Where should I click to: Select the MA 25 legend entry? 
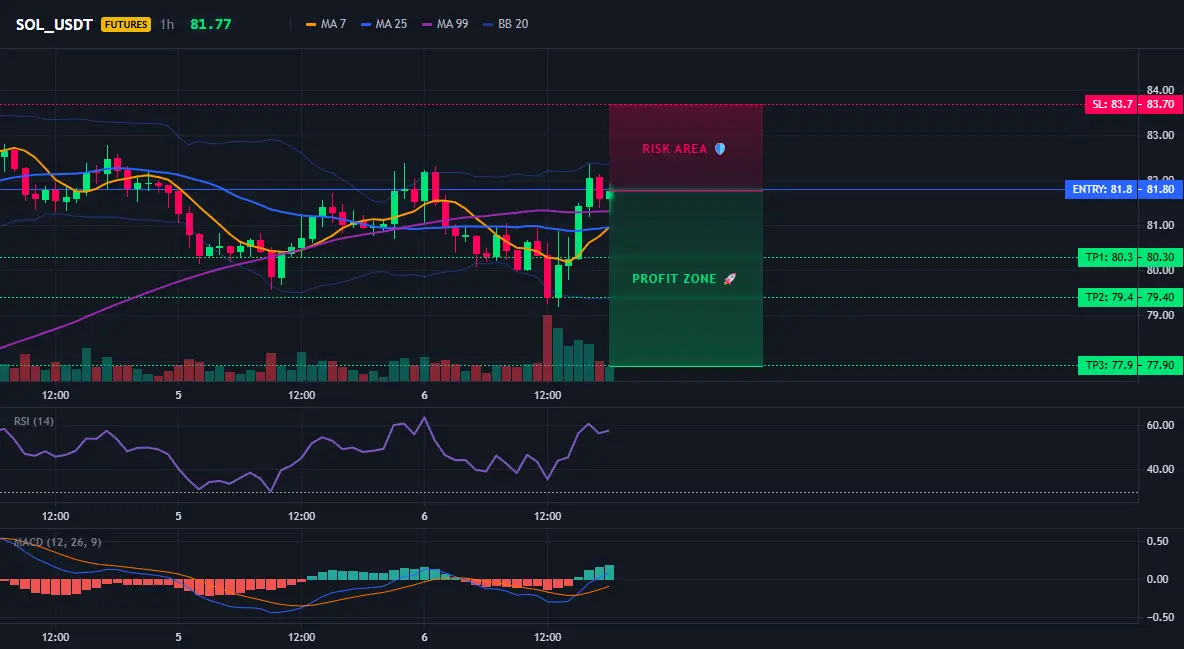[384, 24]
